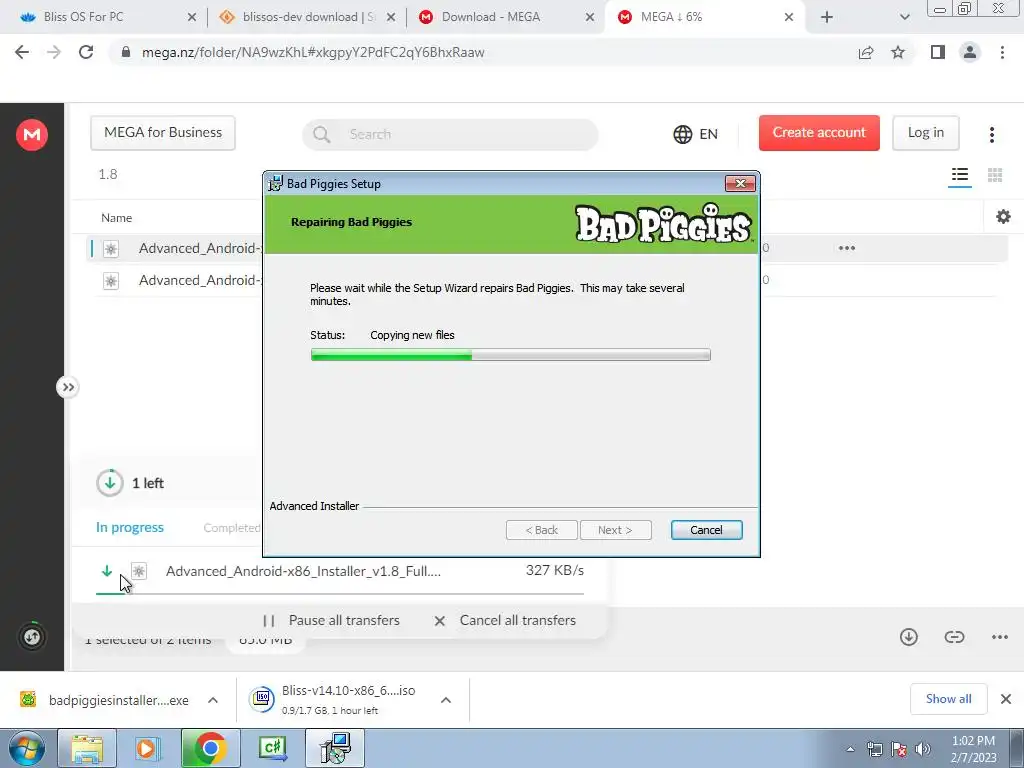Viewport: 1024px width, 768px height.
Task: Open three-dot options for the first Advanced_Android row
Action: (846, 248)
